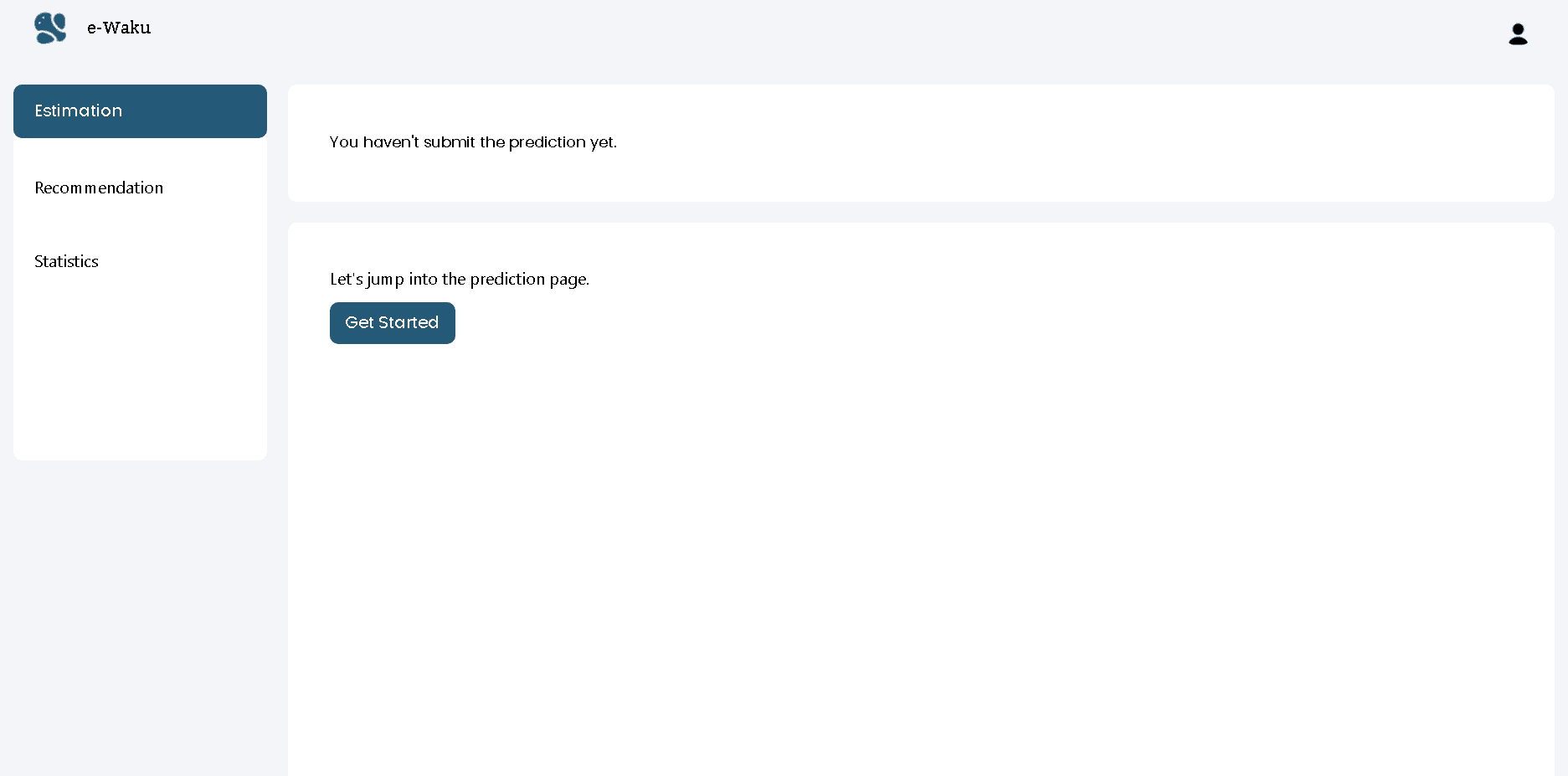Image resolution: width=1568 pixels, height=776 pixels.
Task: Click the gray page background below the sidebar
Action: (x=140, y=628)
